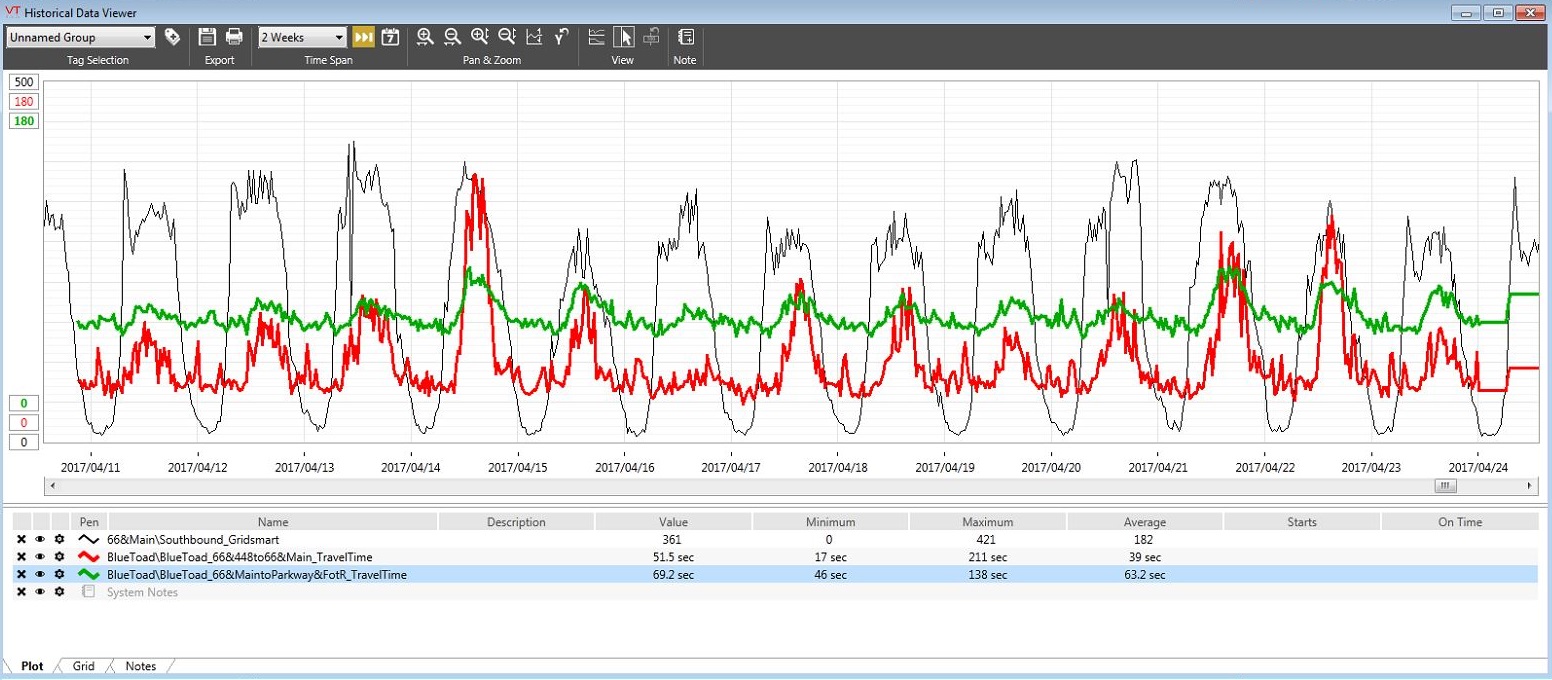Screen dimensions: 1552x680
Task: Open the Note panel icon
Action: click(x=685, y=37)
